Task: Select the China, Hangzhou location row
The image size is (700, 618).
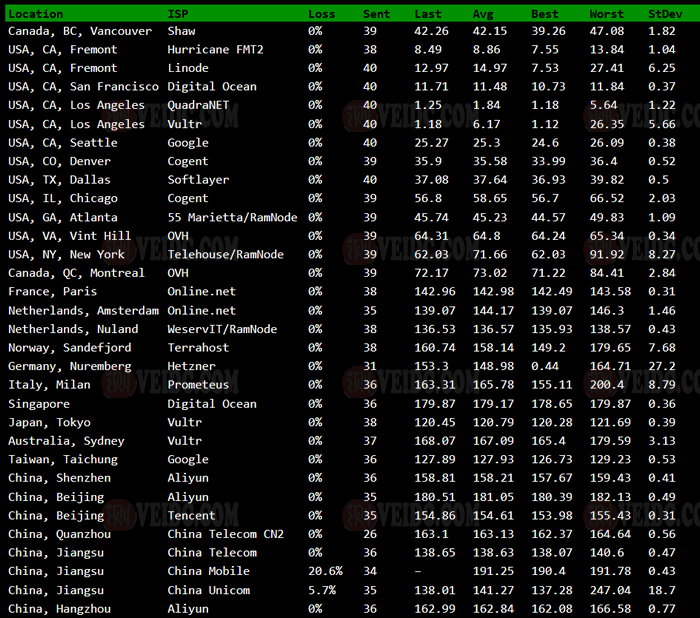Action: [59, 609]
